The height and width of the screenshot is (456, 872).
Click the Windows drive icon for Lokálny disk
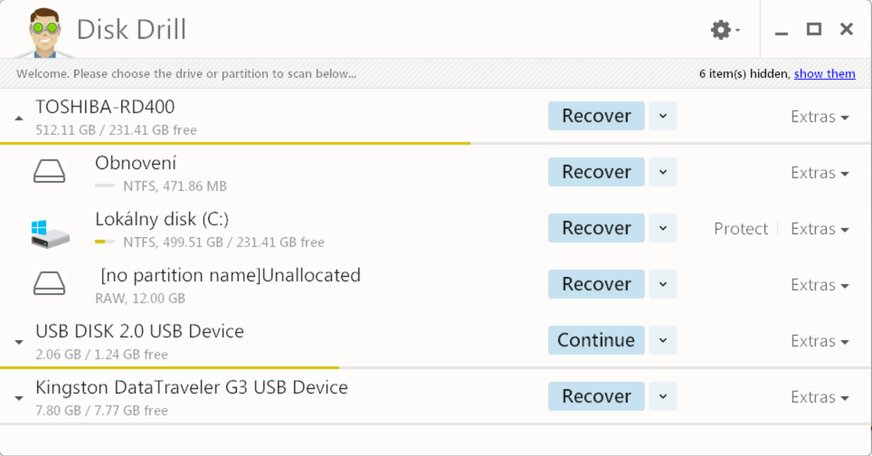(x=50, y=232)
